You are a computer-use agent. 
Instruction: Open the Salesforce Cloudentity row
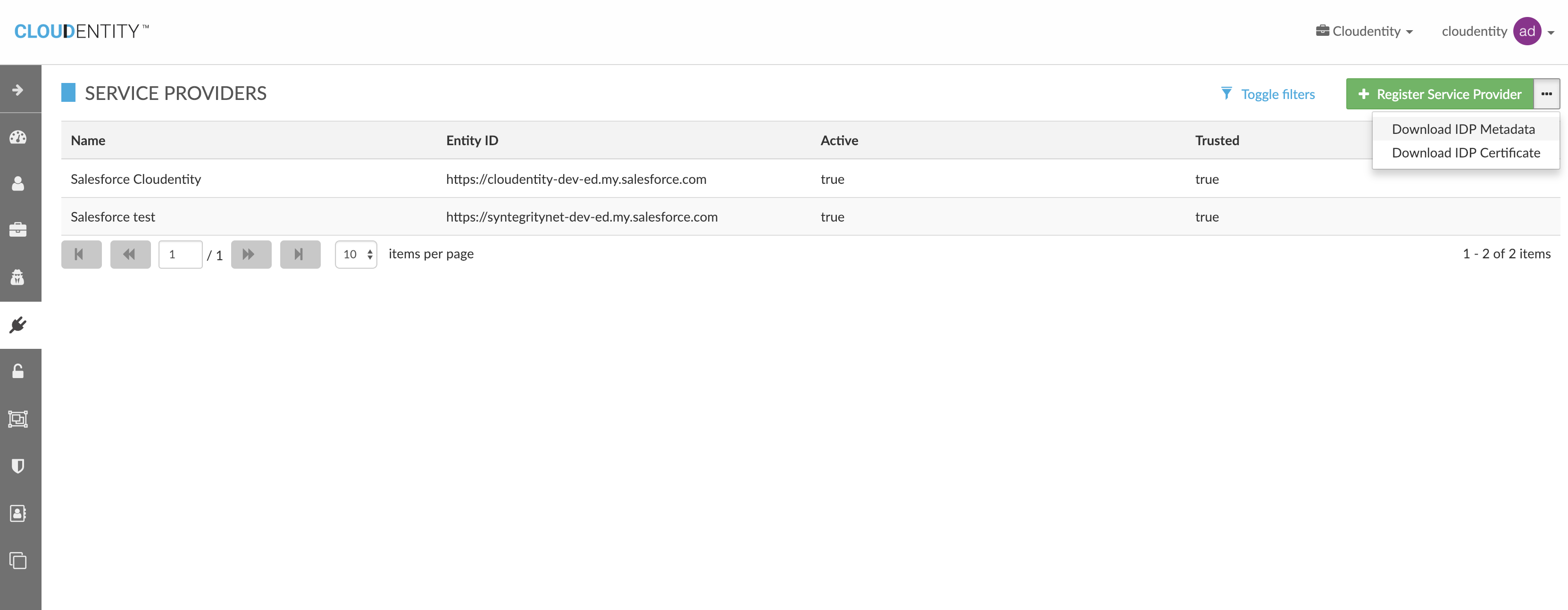810,179
